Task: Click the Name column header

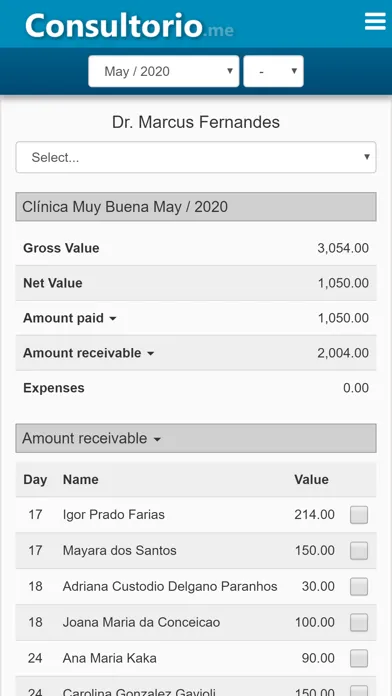Action: 81,479
